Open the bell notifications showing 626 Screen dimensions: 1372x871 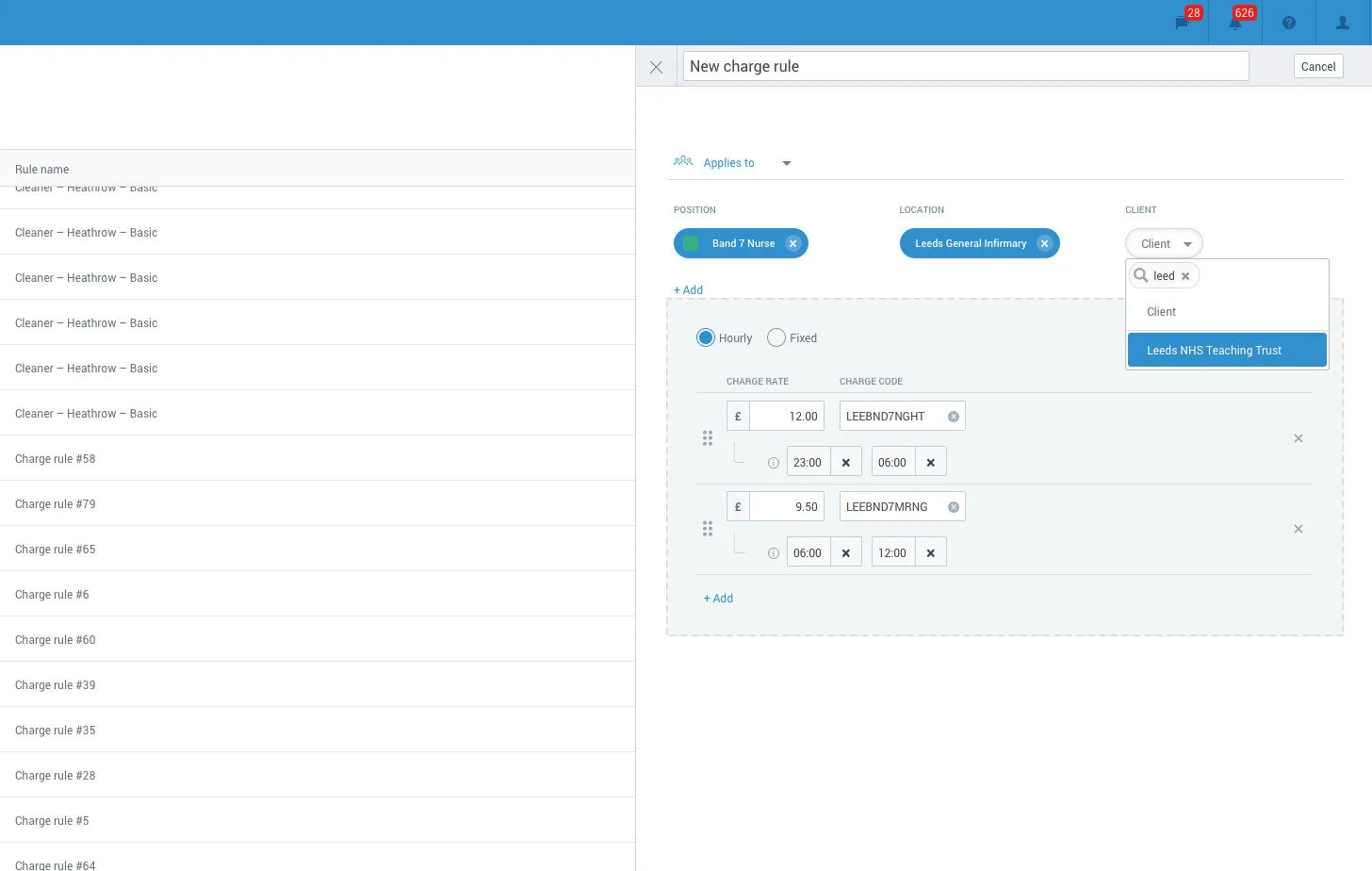1235,23
